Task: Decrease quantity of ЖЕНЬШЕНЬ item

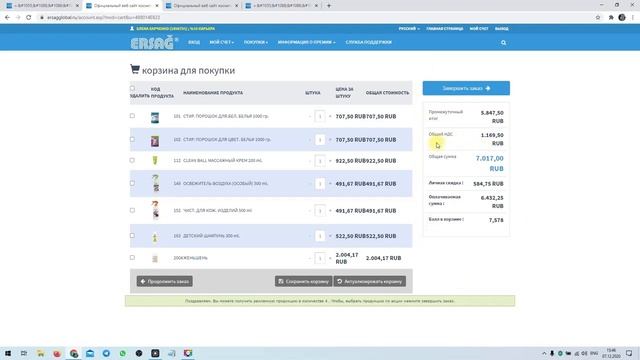Action: point(310,258)
